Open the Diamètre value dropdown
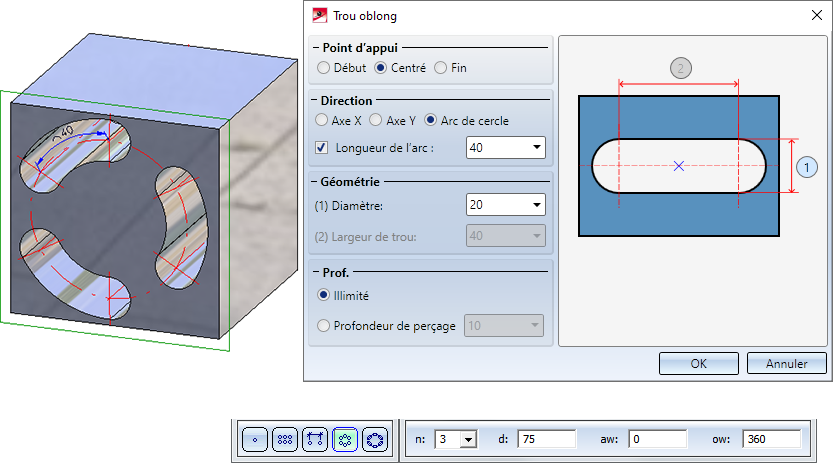Image resolution: width=833 pixels, height=463 pixels. (x=537, y=205)
